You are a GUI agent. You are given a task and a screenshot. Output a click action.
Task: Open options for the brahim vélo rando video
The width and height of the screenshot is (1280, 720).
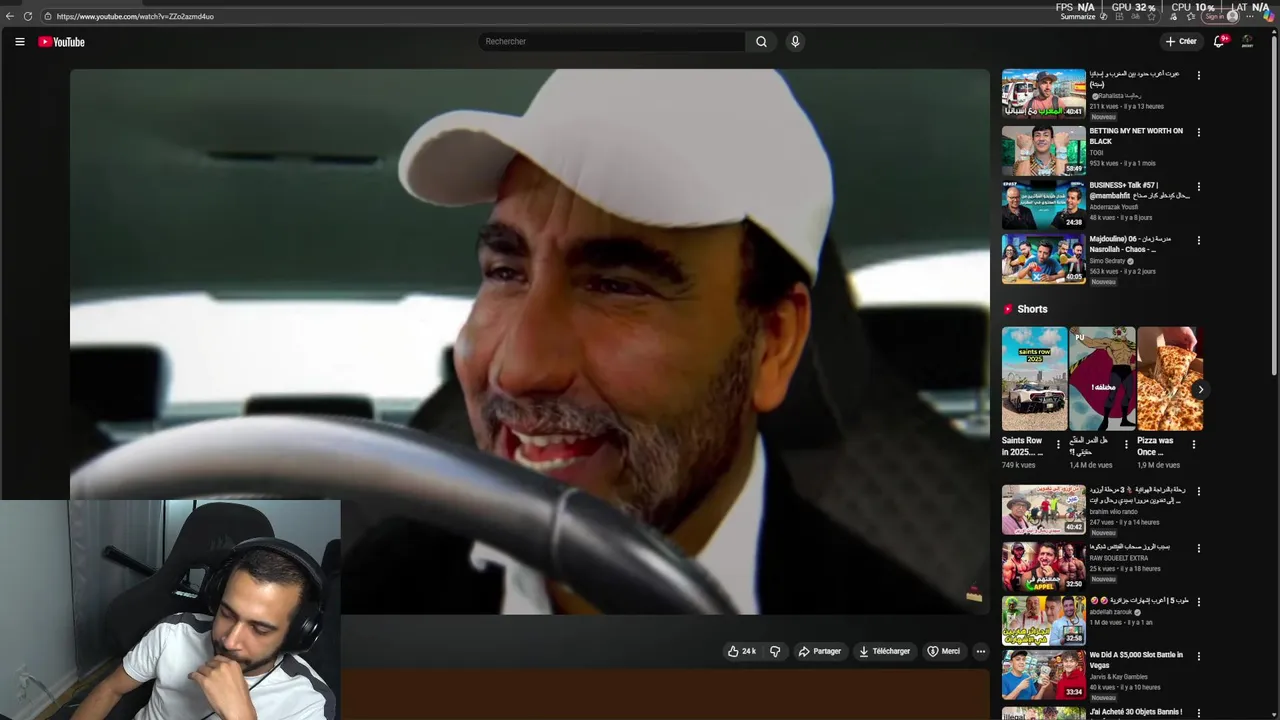[x=1198, y=491]
